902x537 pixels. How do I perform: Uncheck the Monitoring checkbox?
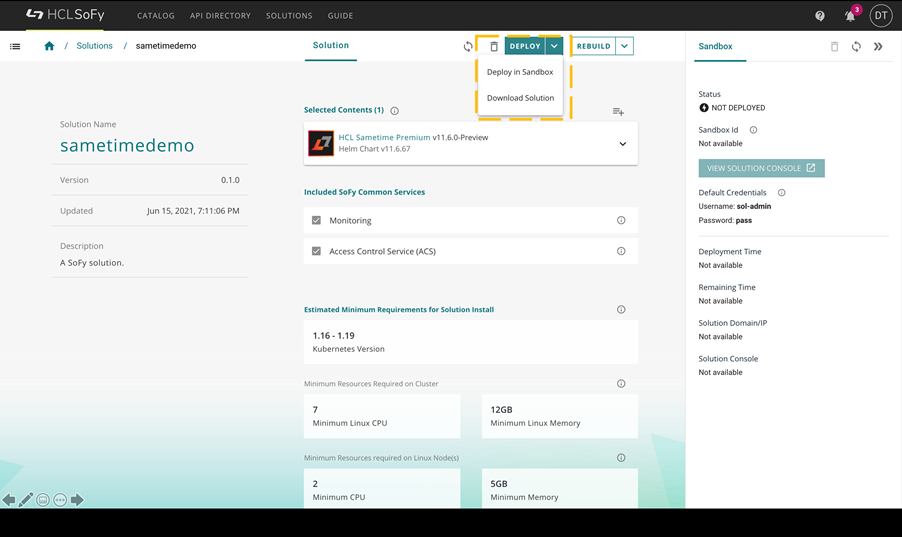316,220
